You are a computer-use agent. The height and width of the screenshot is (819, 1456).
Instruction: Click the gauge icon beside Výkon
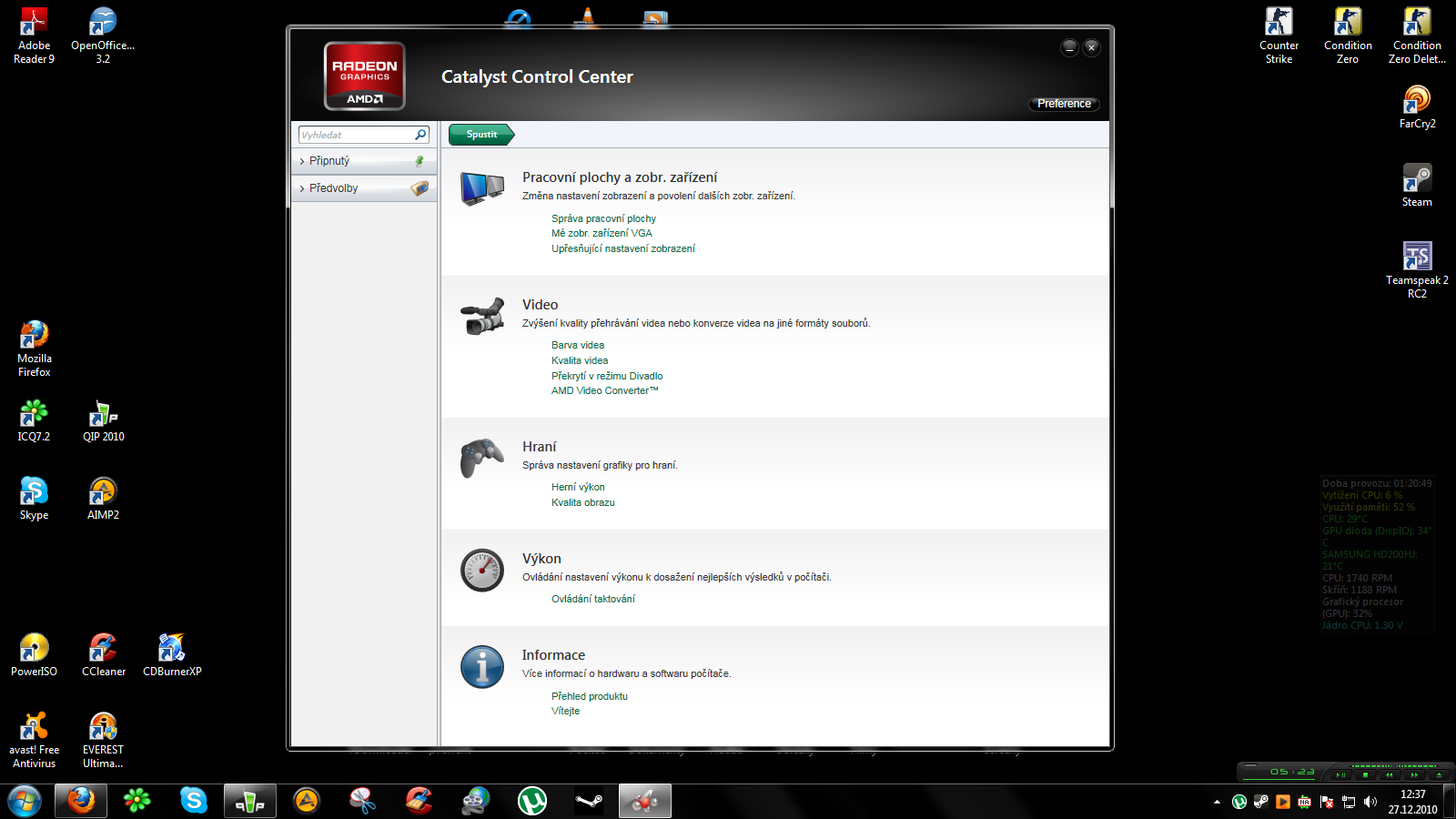click(482, 571)
